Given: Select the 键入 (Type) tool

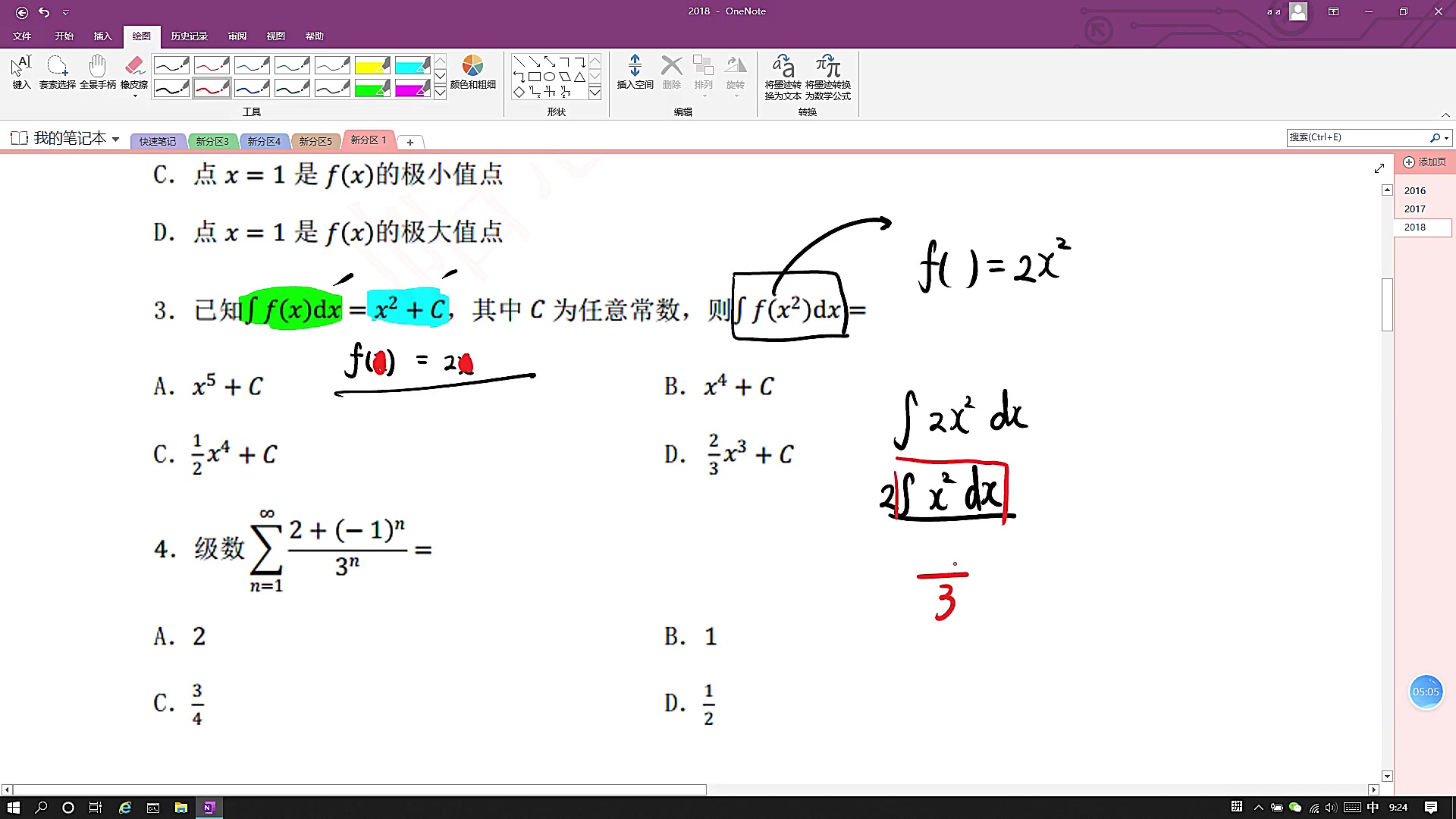Looking at the screenshot, I should coord(20,74).
